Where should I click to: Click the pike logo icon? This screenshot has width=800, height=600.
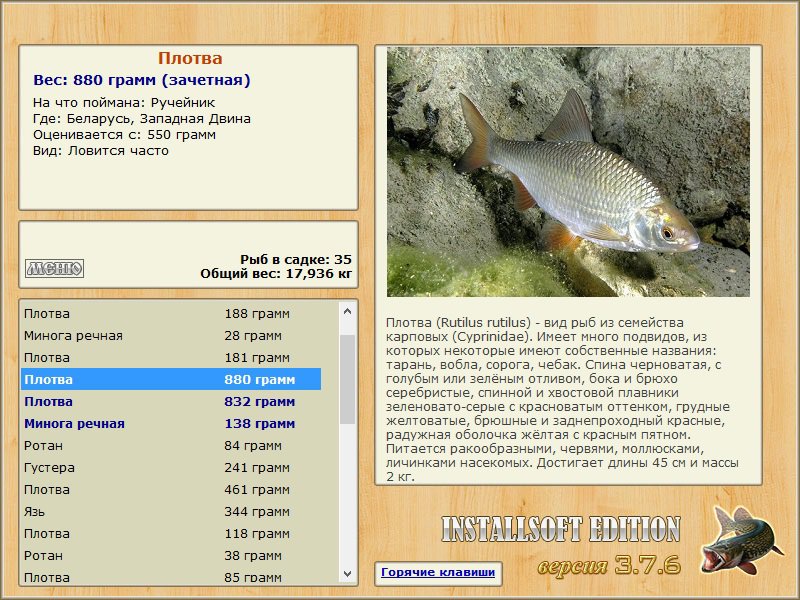coord(742,540)
